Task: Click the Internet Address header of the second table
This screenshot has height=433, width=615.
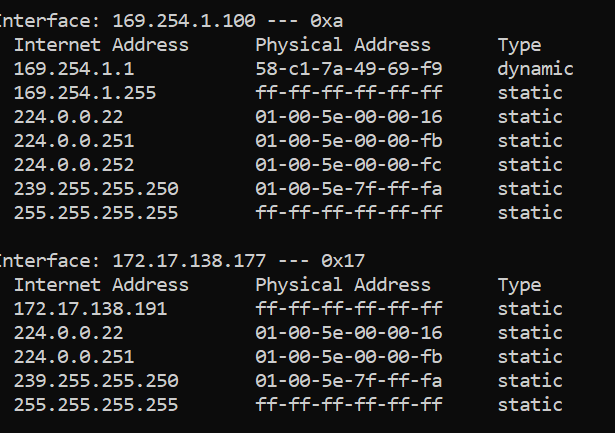Action: (x=101, y=285)
